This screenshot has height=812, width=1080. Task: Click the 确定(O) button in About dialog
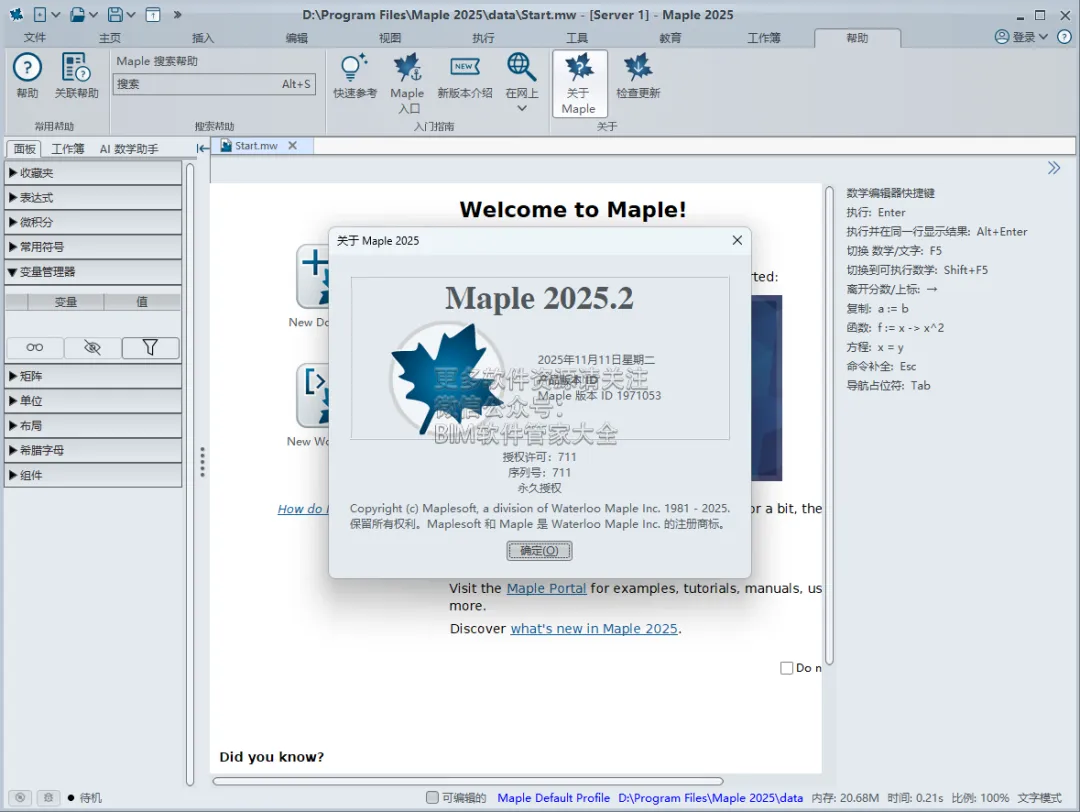[x=539, y=551]
